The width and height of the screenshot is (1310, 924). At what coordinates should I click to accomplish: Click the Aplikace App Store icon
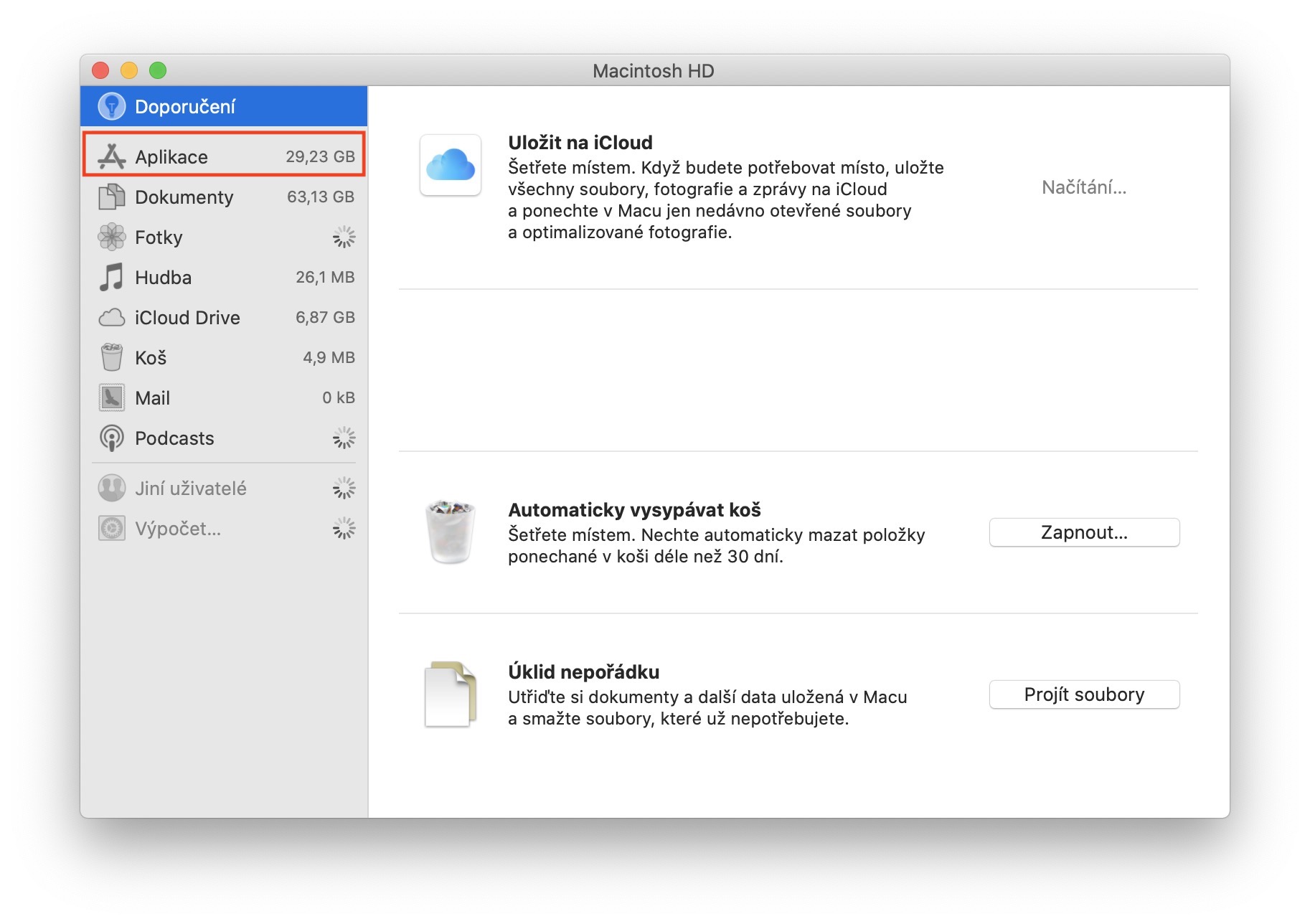[111, 156]
